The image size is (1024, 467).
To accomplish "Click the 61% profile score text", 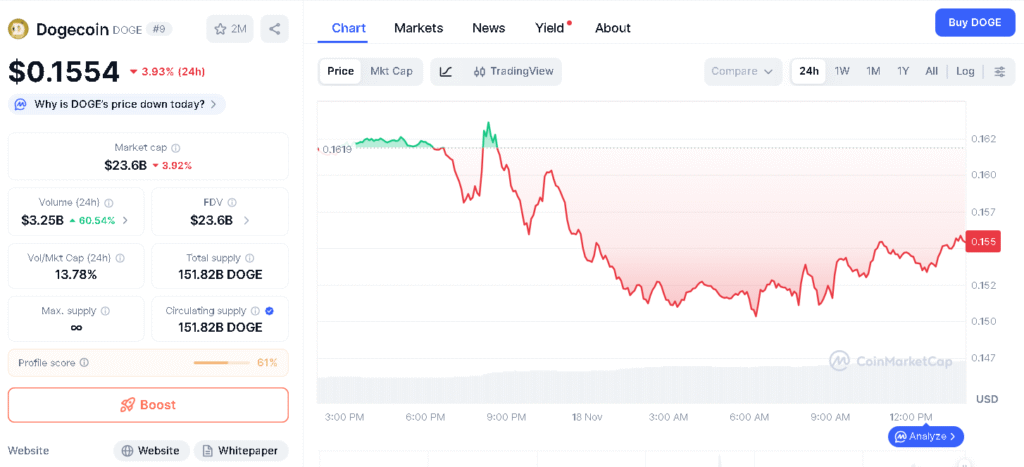I will click(x=267, y=362).
